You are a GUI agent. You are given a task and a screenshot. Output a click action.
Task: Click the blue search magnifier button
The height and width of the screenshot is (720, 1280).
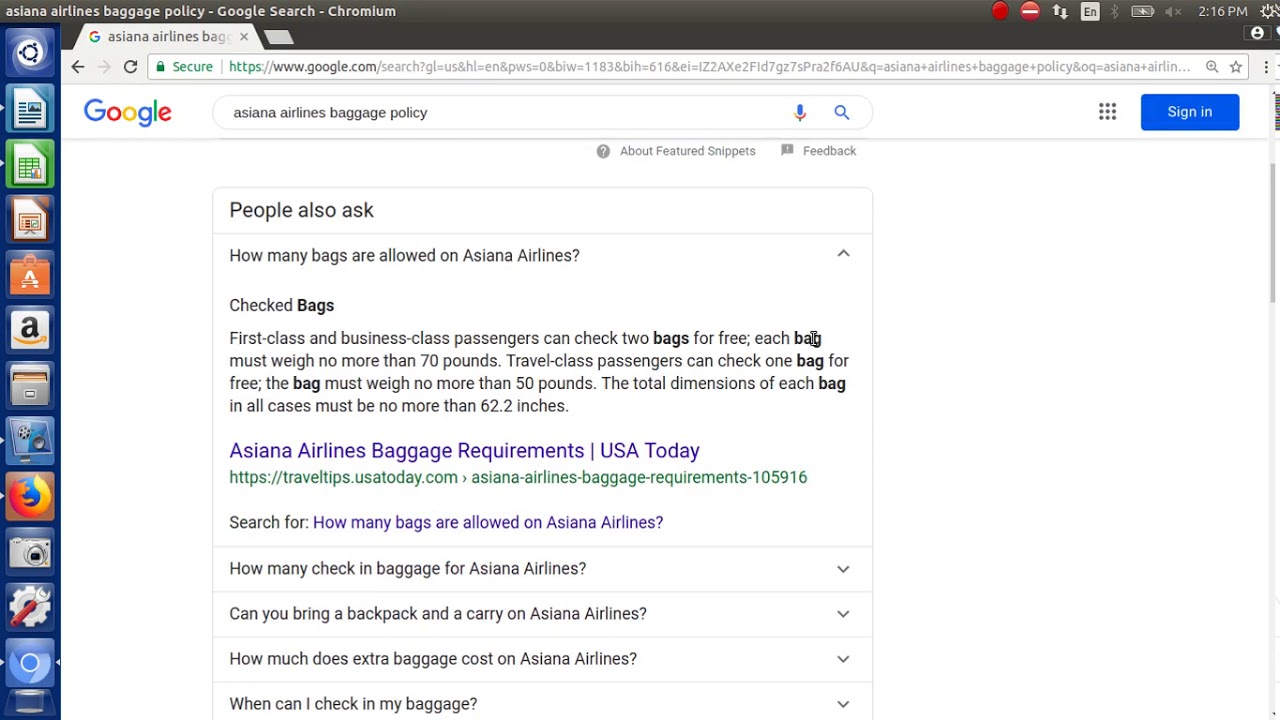click(842, 112)
